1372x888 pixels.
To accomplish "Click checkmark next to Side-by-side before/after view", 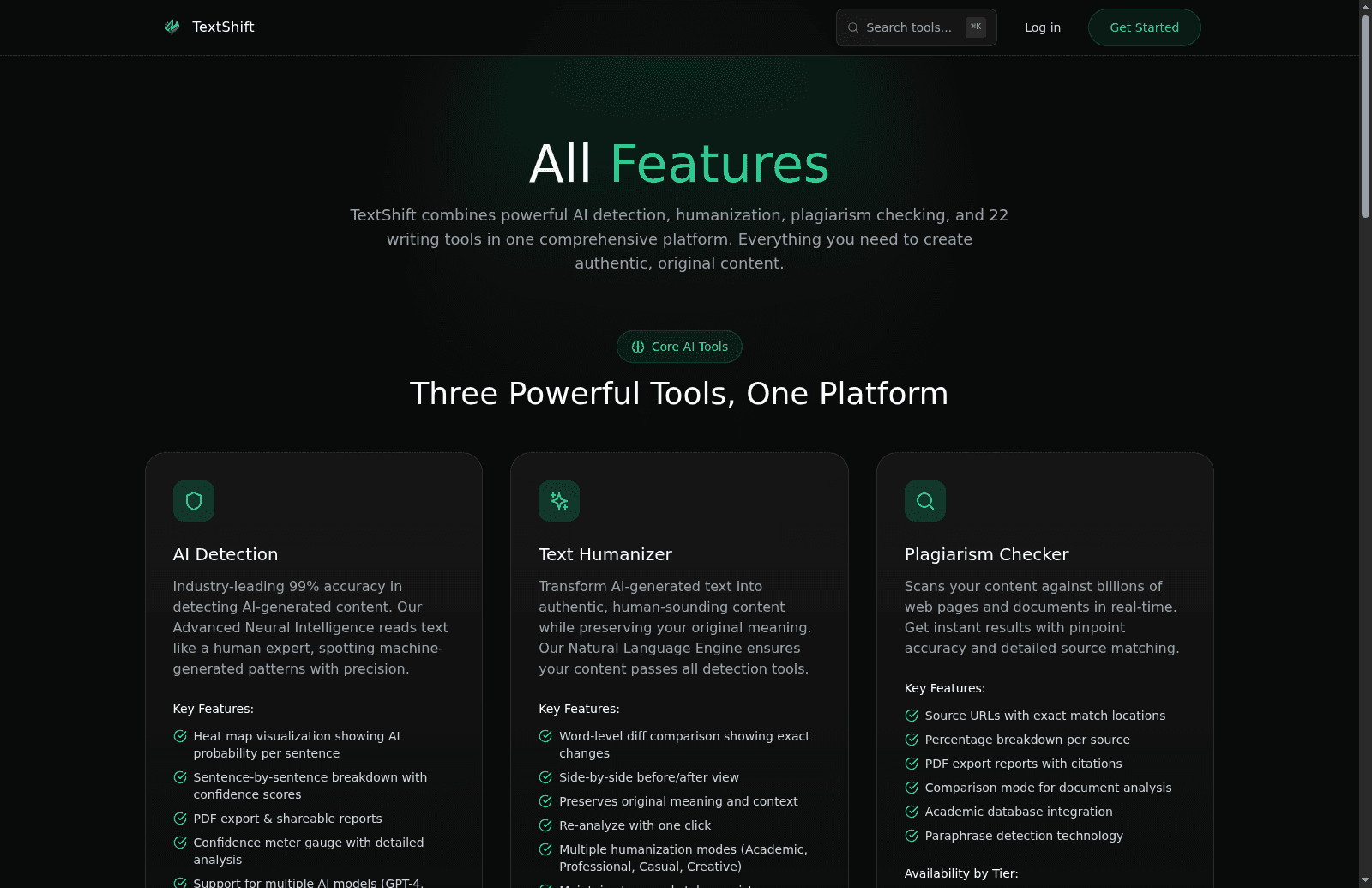I will [545, 777].
